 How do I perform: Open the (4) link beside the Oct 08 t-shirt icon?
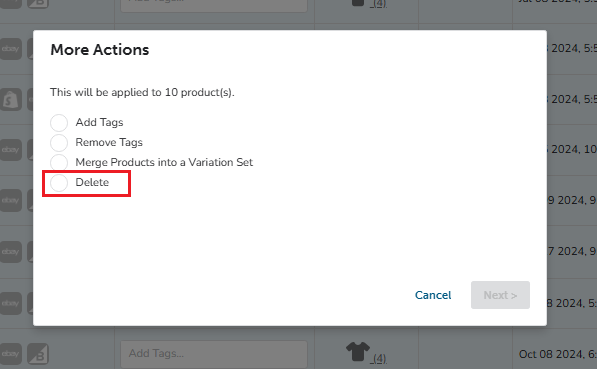pyautogui.click(x=379, y=358)
